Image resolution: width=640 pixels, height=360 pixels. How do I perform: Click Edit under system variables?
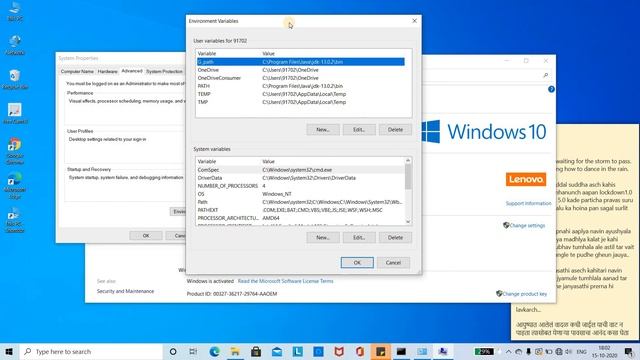(359, 237)
